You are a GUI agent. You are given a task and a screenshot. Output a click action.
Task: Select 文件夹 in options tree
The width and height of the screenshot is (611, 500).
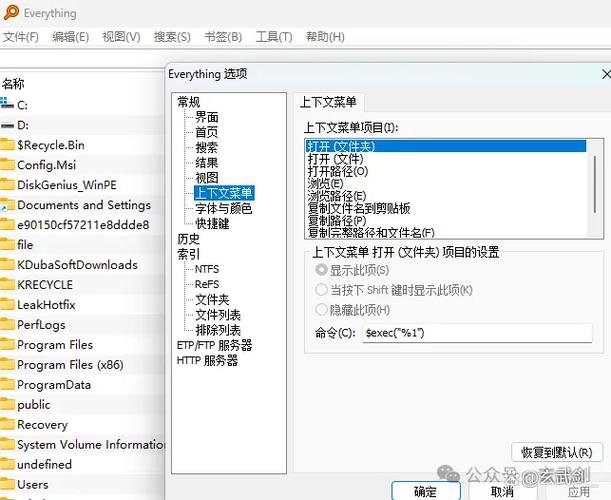[x=212, y=300]
